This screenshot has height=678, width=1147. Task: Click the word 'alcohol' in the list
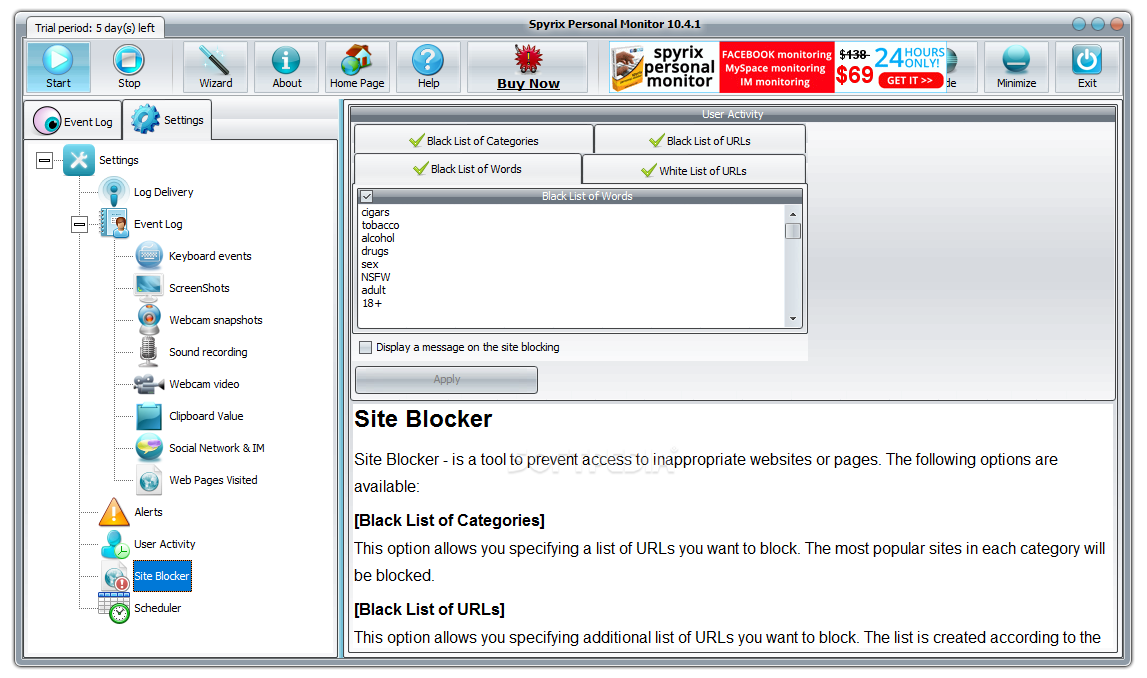377,238
